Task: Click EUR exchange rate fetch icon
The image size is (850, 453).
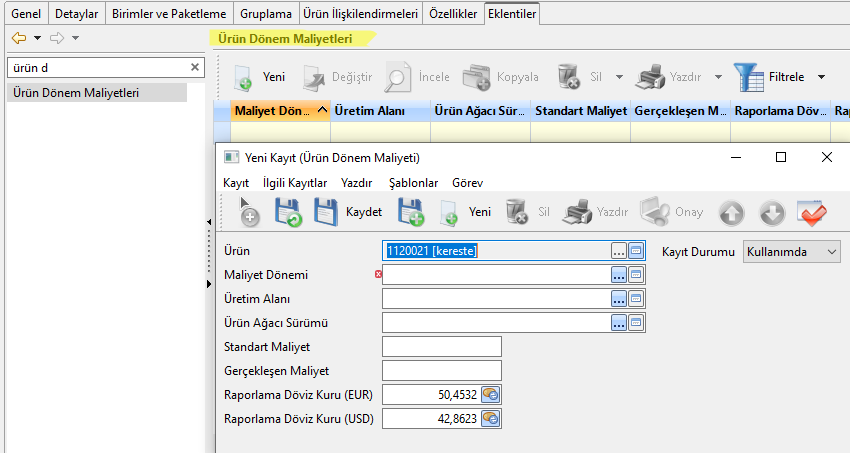Action: [x=490, y=395]
